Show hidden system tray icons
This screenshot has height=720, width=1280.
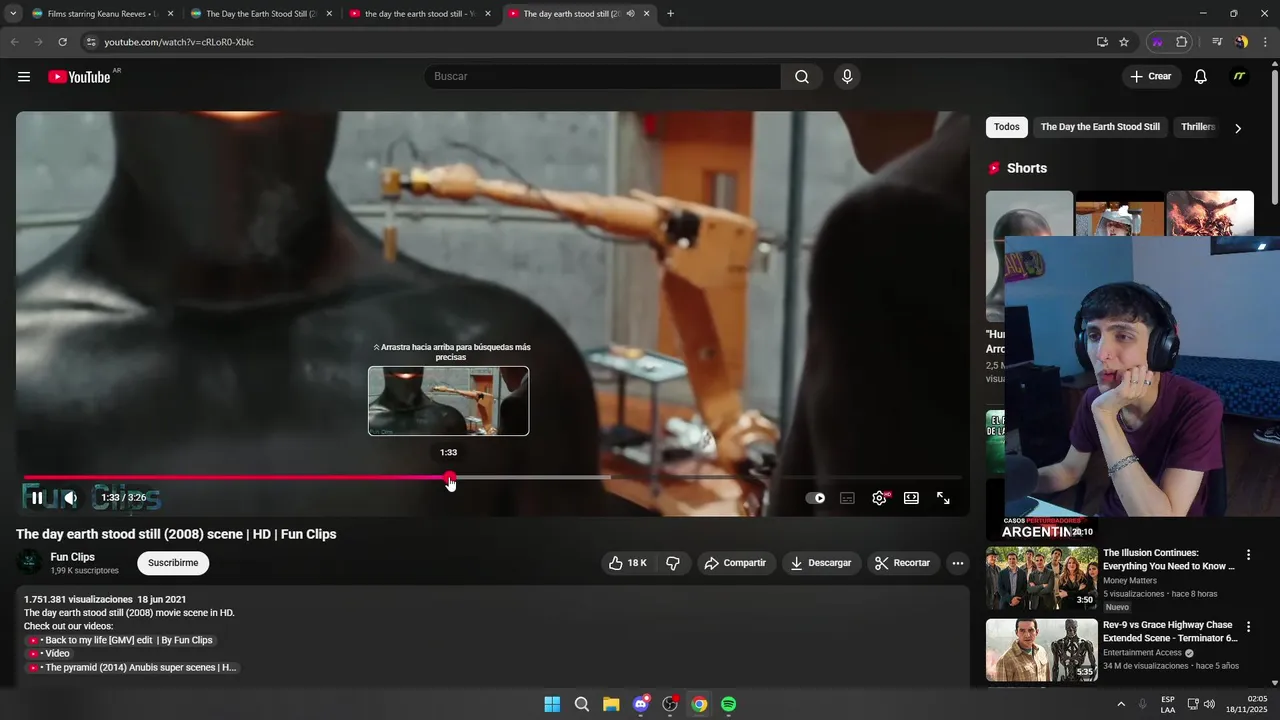tap(1121, 704)
